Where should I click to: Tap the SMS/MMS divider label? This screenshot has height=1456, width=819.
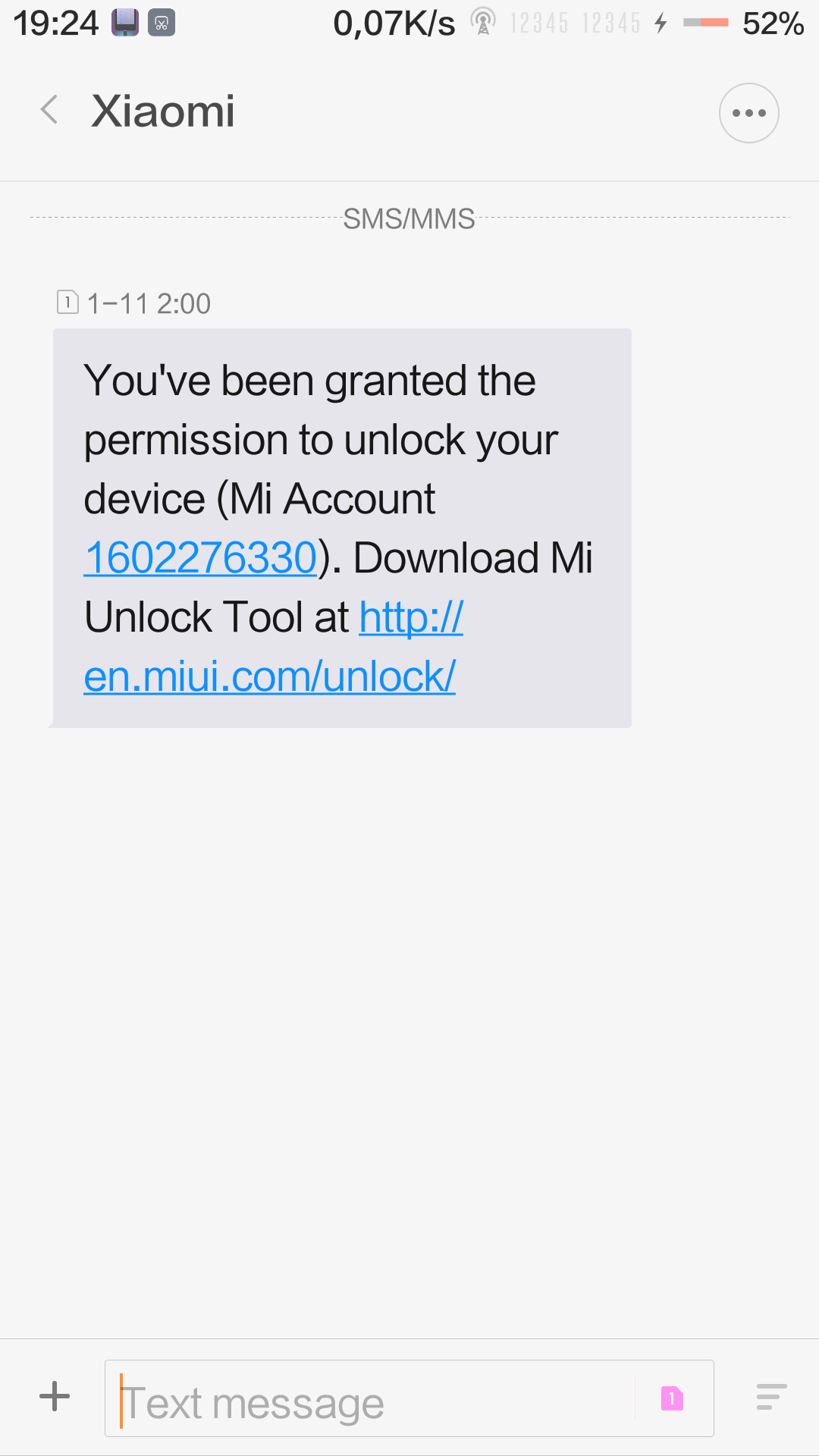[x=409, y=219]
